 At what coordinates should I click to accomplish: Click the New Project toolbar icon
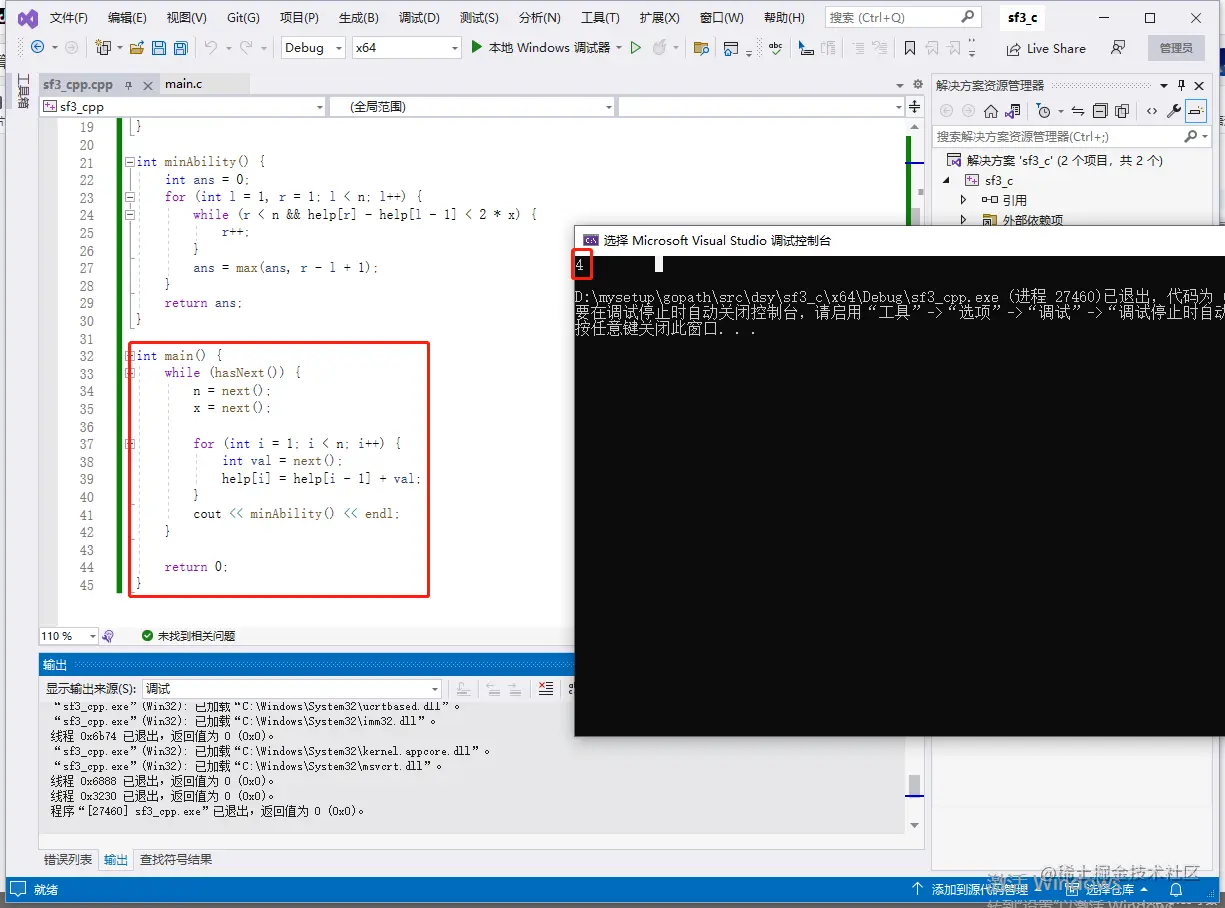click(x=103, y=47)
